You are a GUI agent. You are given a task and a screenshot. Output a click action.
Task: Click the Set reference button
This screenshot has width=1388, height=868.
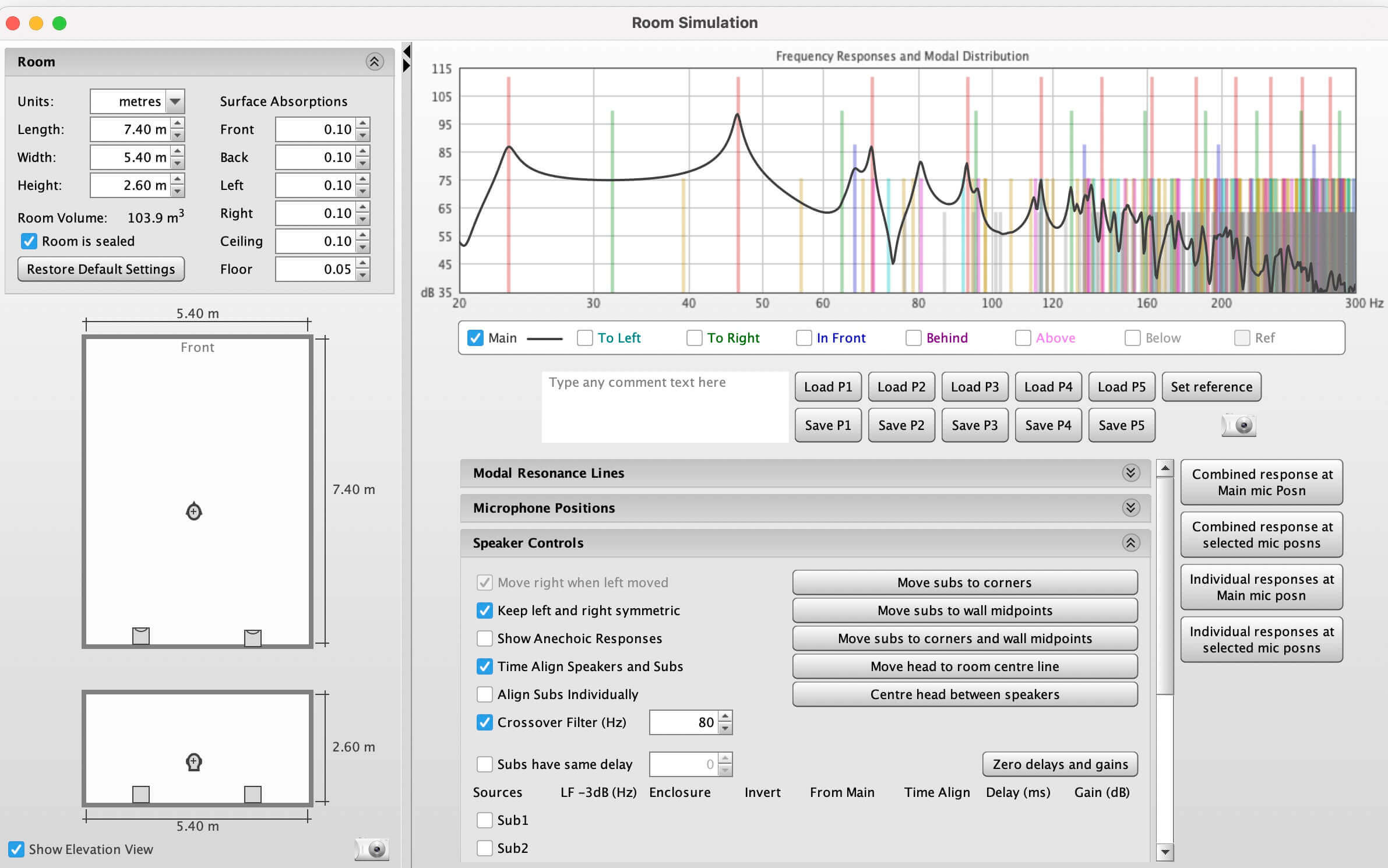(1211, 387)
